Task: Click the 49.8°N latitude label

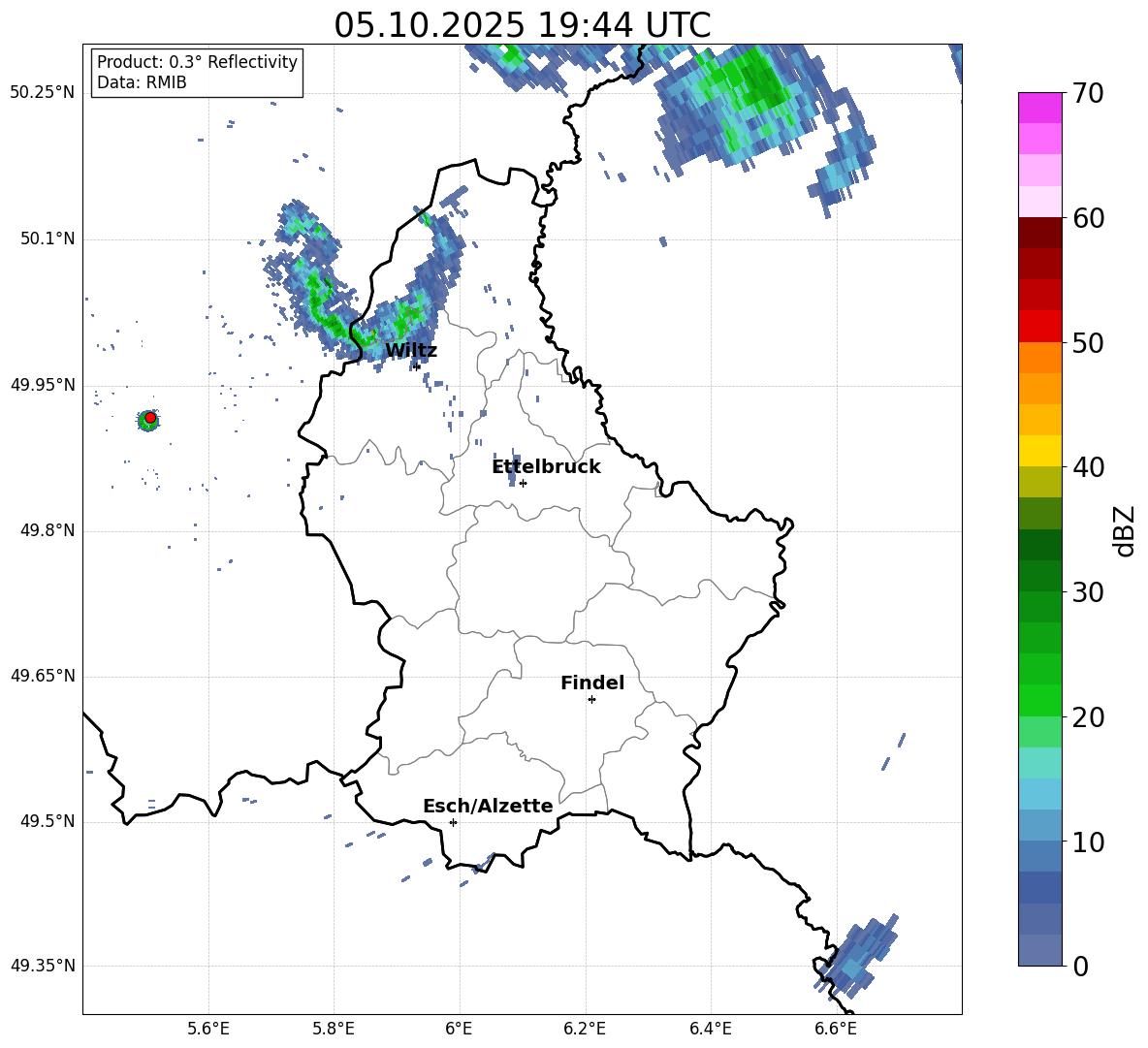Action: tap(48, 530)
